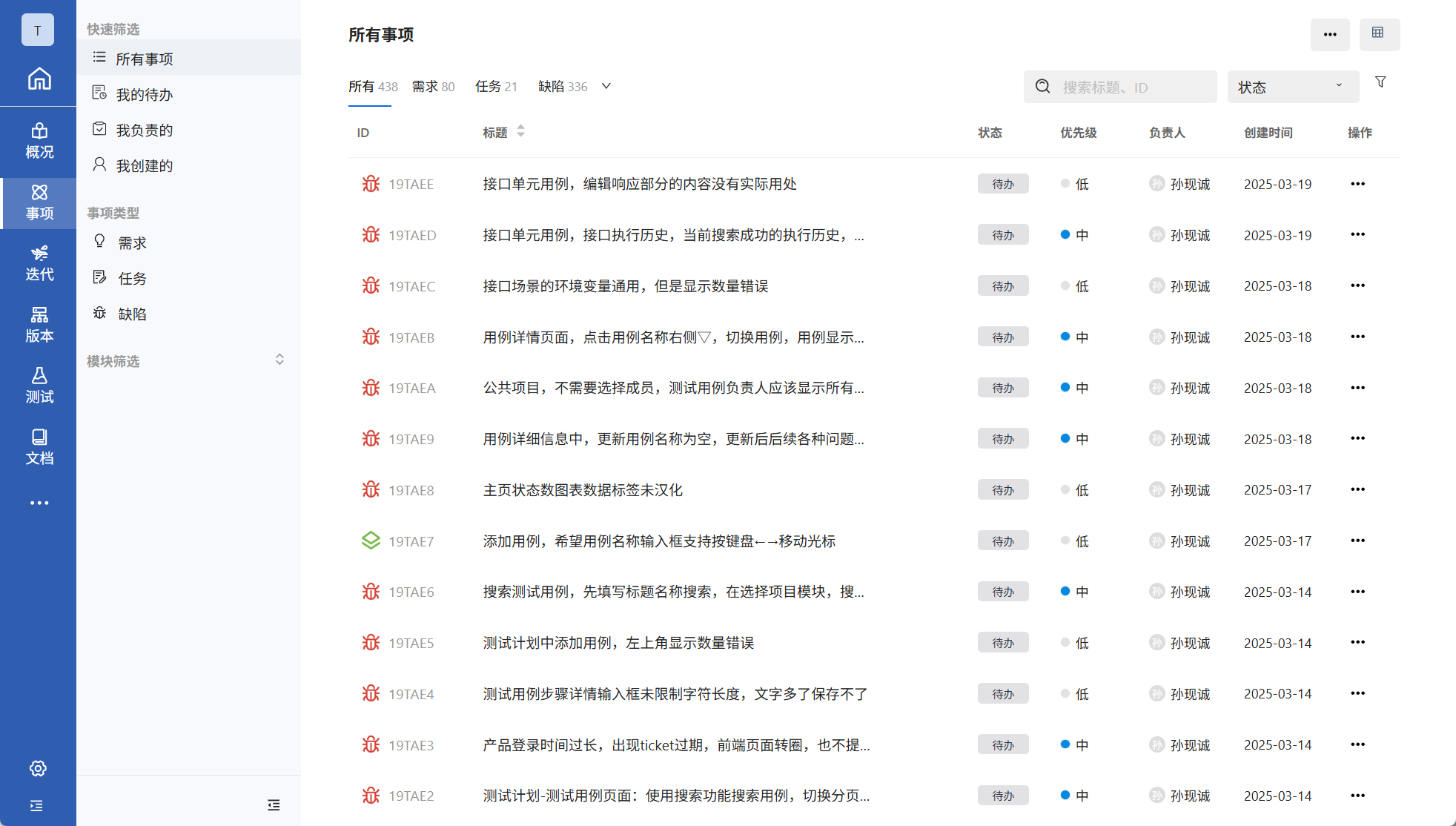Screen dimensions: 1456x826
Task: Open the 迭代 iteration section
Action: pyautogui.click(x=39, y=262)
